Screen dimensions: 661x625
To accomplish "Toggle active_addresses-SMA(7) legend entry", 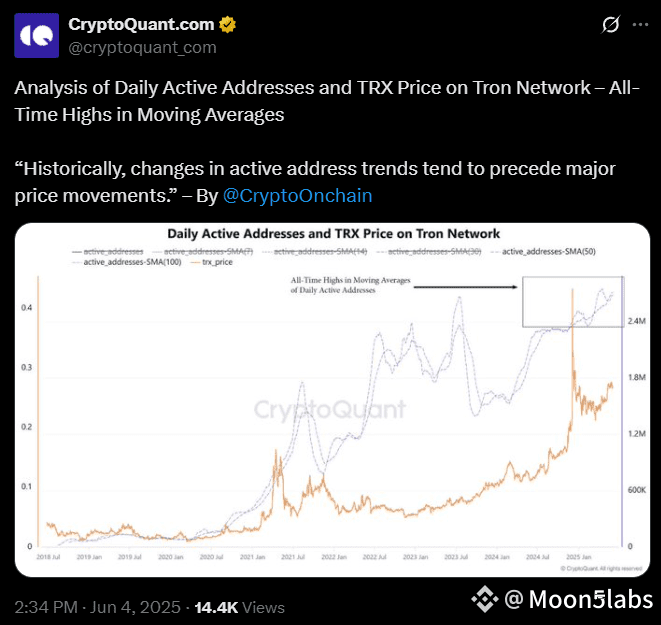I will (203, 252).
